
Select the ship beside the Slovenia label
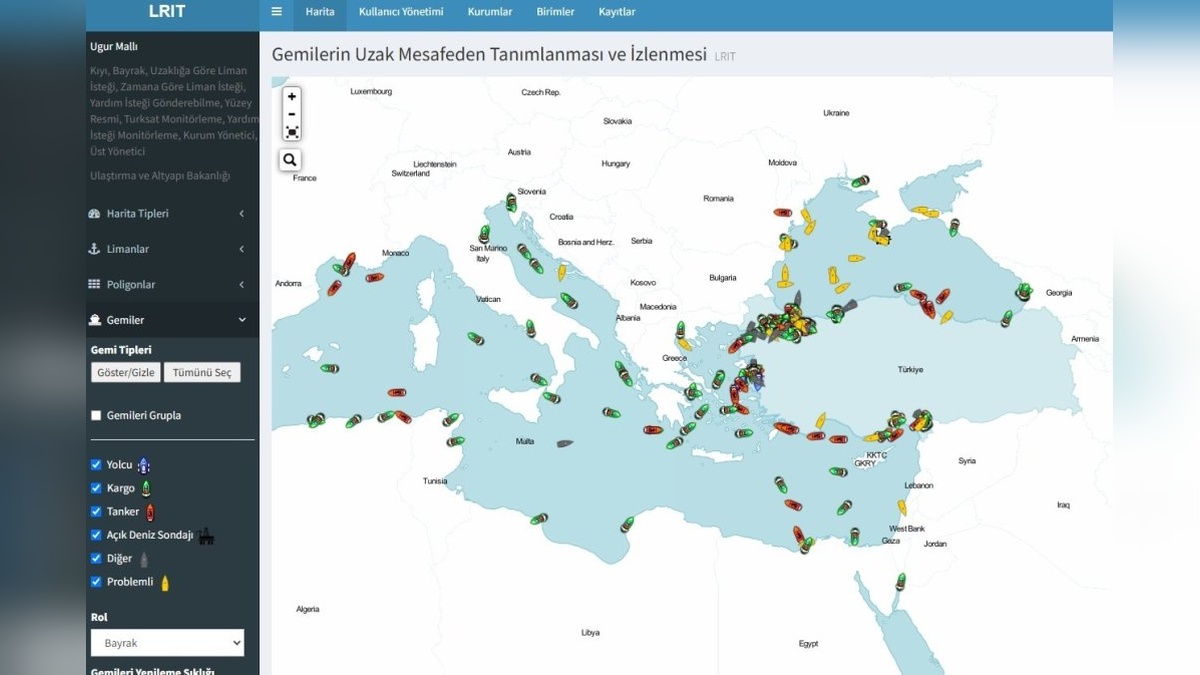tap(511, 202)
